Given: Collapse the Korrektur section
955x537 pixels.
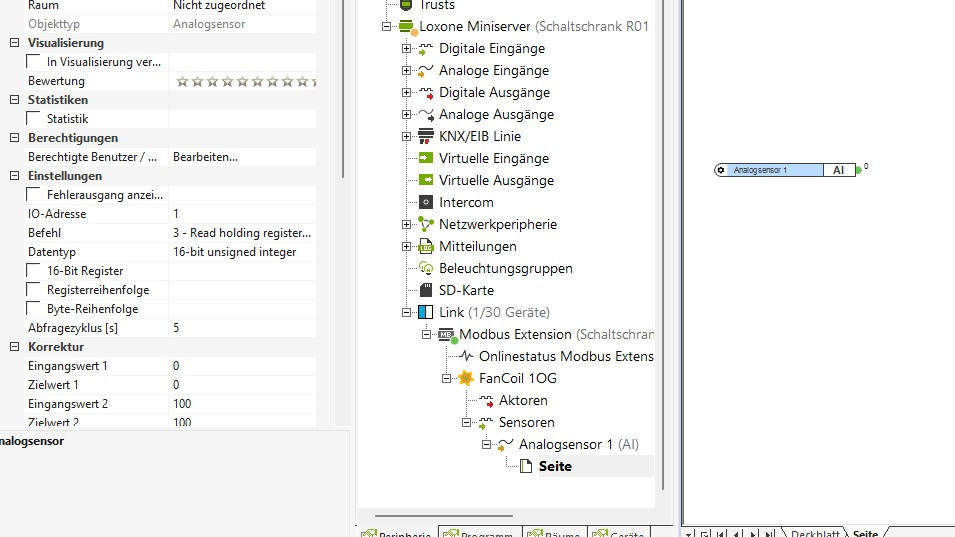Looking at the screenshot, I should [15, 346].
